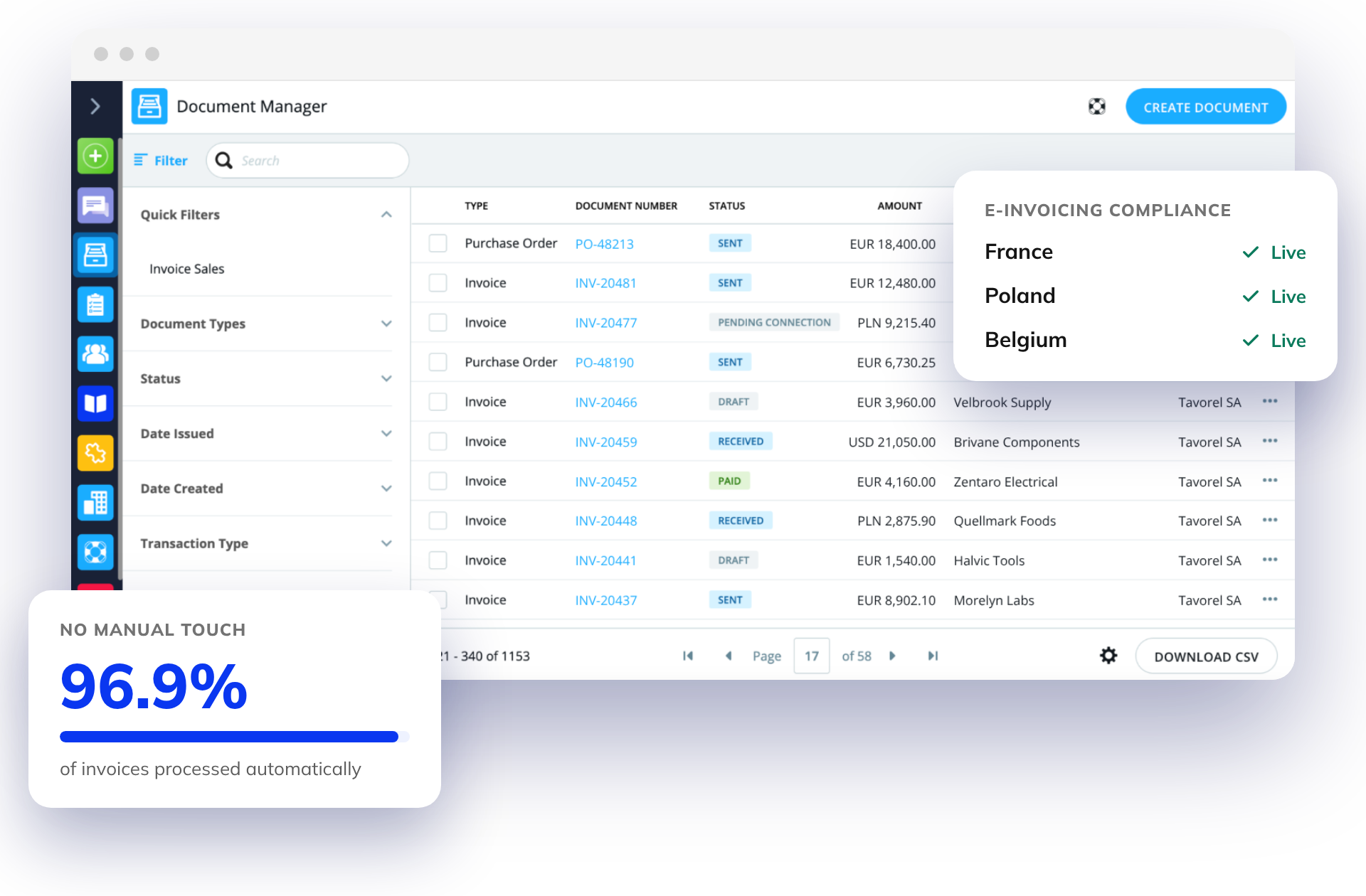Select checkbox for PO-48213 row
The image size is (1366, 896).
438,243
